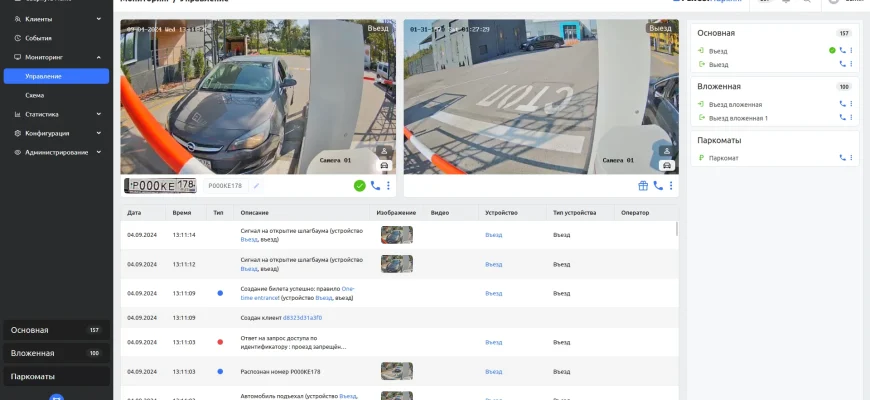Screen dimensions: 870x400
Task: Click phone icon under right camera view
Action: pyautogui.click(x=657, y=186)
